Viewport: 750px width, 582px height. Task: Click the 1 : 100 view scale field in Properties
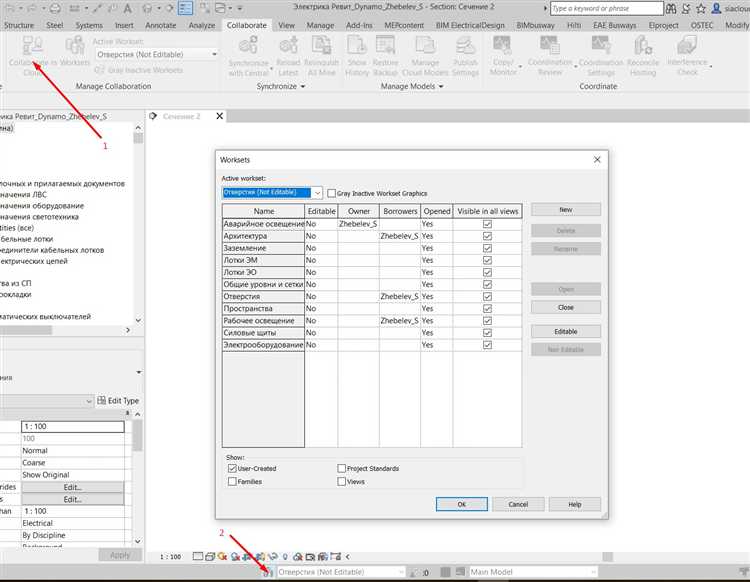pos(73,426)
